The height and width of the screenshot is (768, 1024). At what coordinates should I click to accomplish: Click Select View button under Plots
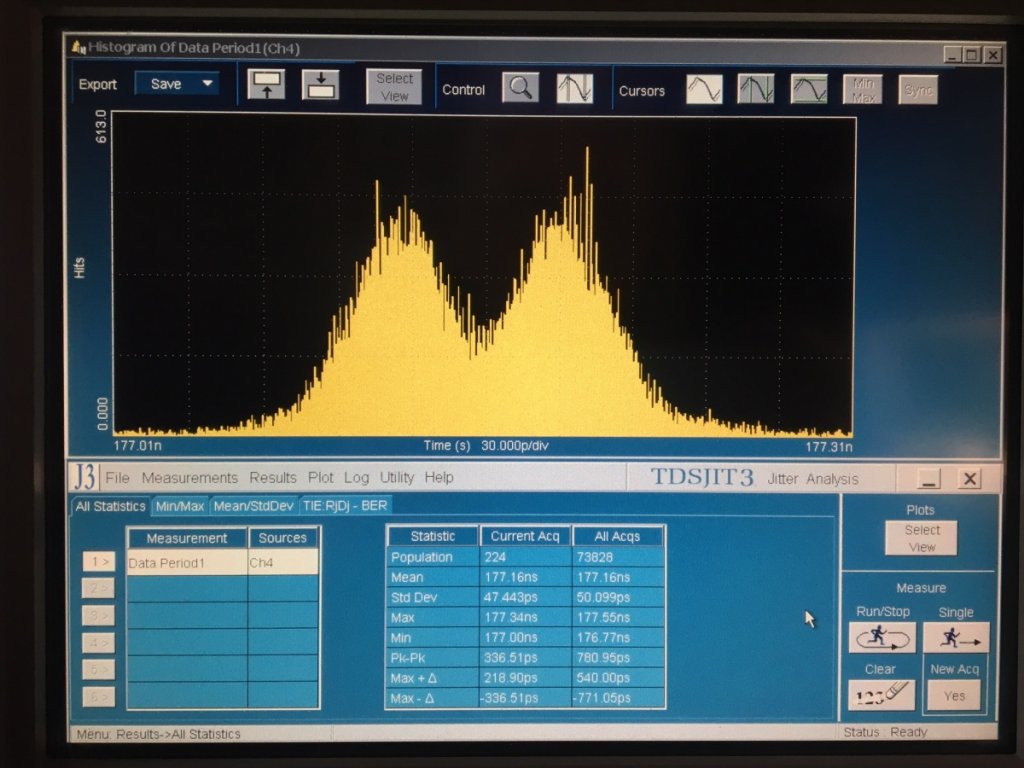[921, 538]
